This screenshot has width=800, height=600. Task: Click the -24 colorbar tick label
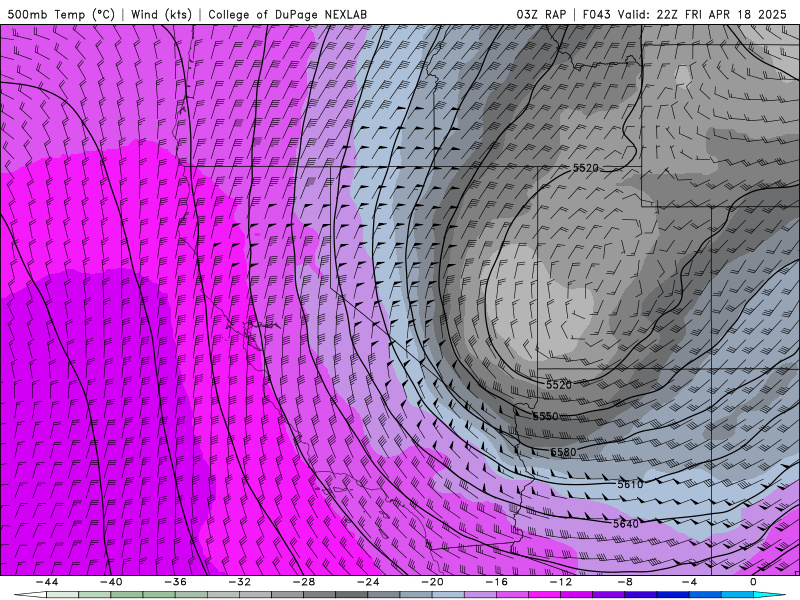pos(368,582)
